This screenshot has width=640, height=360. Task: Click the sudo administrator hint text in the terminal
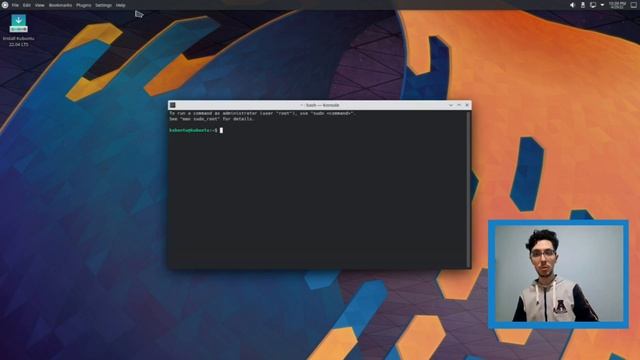pos(262,113)
